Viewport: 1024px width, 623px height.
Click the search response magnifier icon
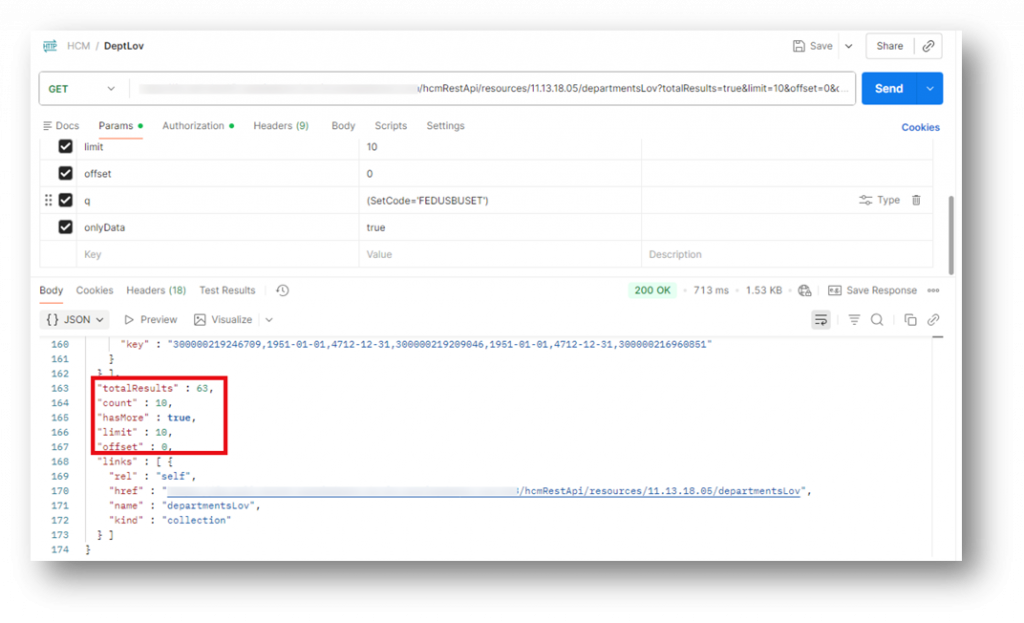pyautogui.click(x=877, y=319)
